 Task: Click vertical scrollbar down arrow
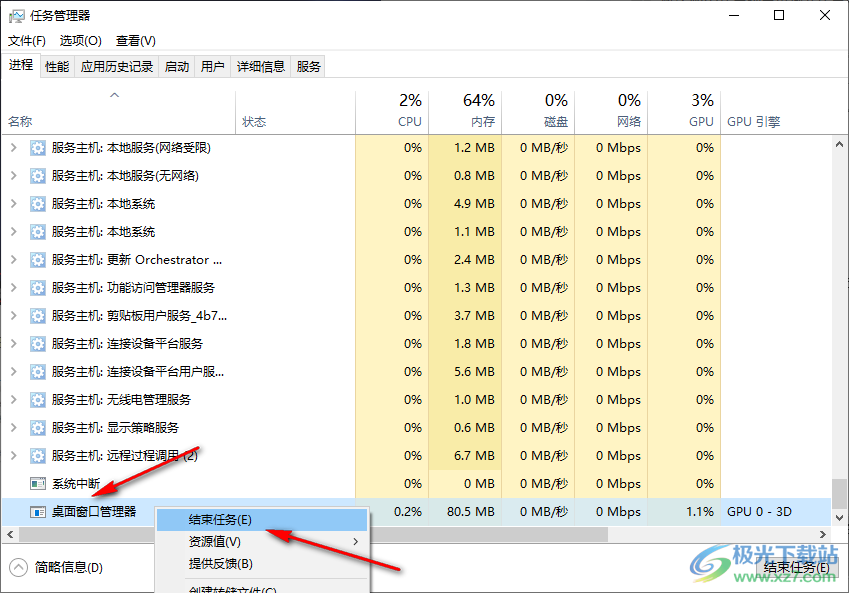pos(839,518)
